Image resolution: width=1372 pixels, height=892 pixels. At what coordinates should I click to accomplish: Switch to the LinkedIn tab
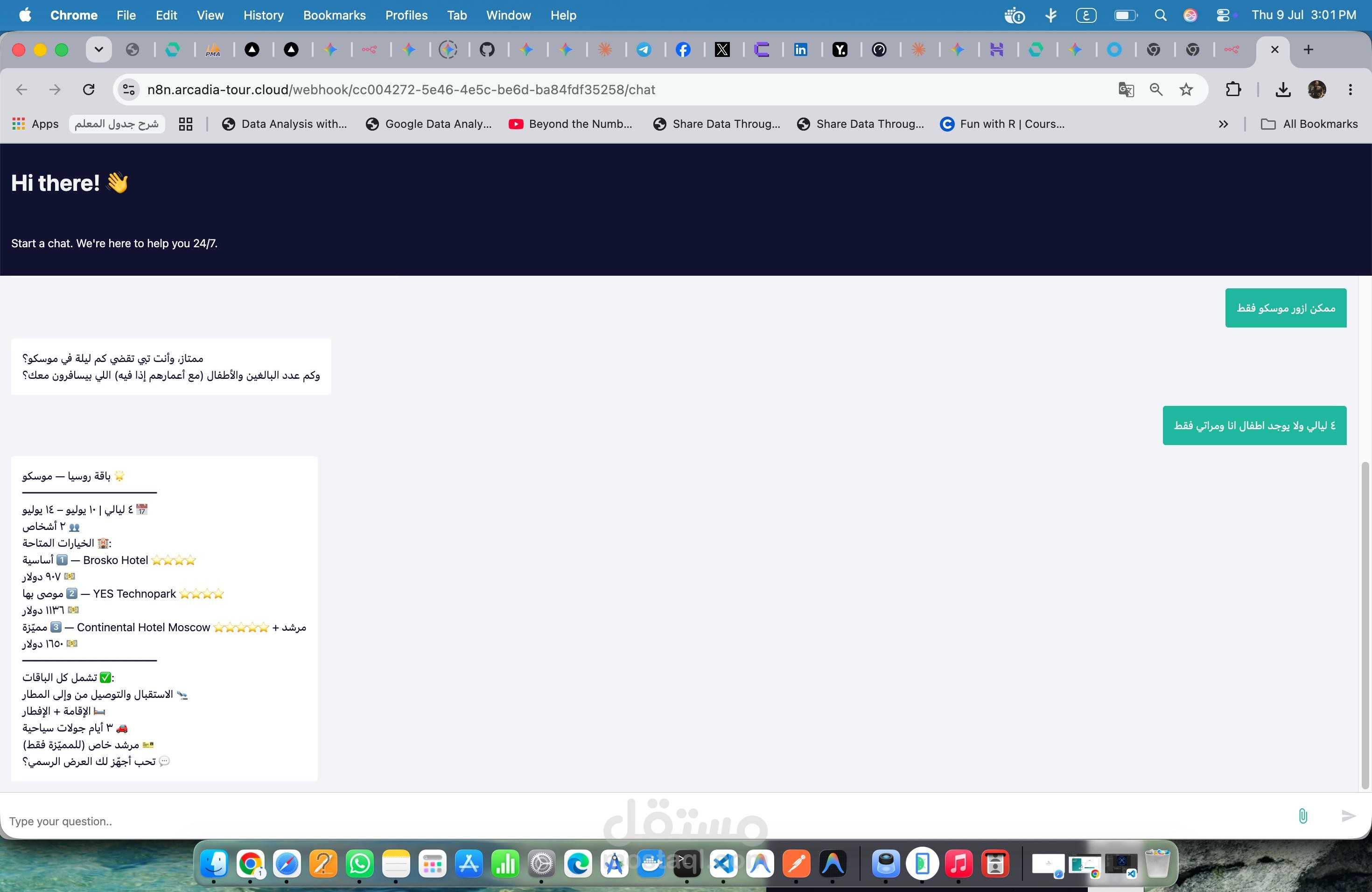pyautogui.click(x=801, y=50)
